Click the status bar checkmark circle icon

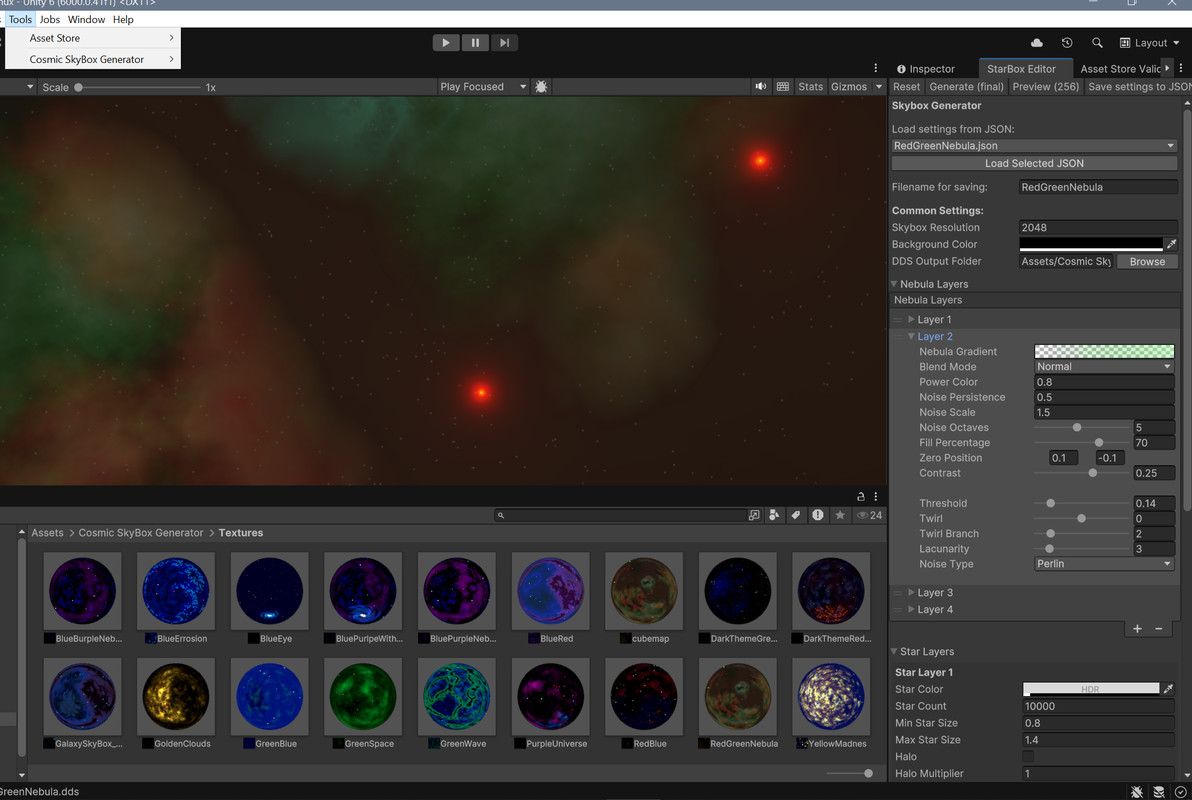click(x=1180, y=792)
